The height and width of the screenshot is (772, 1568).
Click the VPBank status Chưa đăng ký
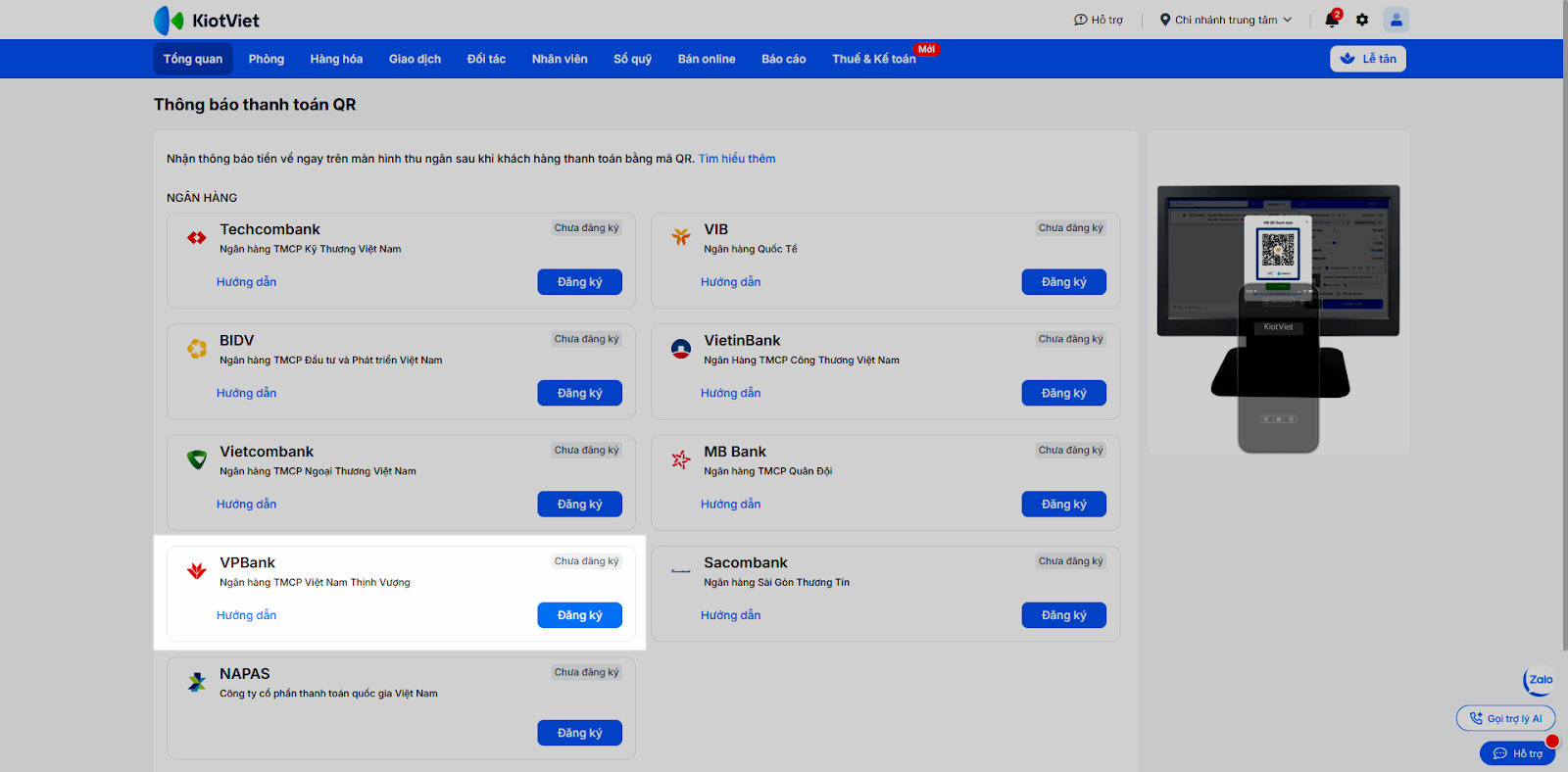pos(587,561)
